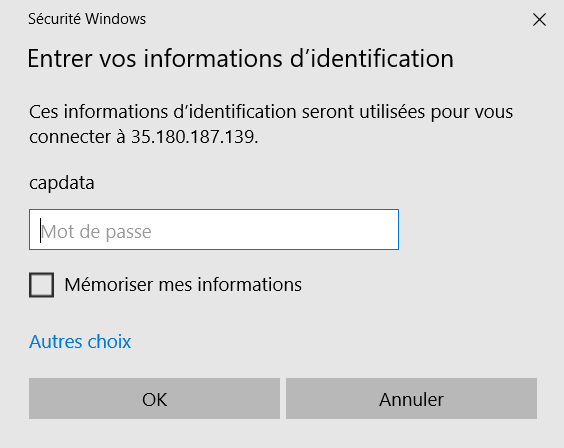Open the Autres choix link
564x448 pixels.
click(x=80, y=342)
